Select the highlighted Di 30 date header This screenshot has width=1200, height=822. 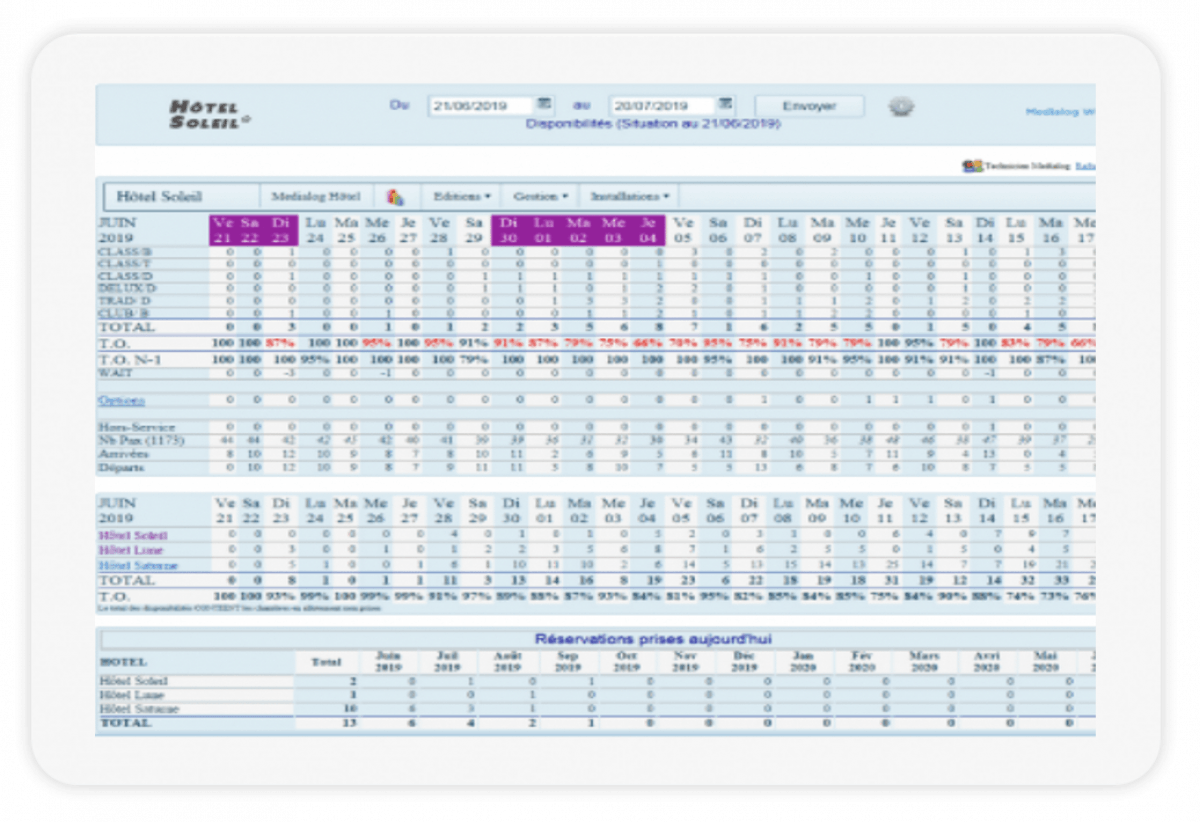click(508, 229)
